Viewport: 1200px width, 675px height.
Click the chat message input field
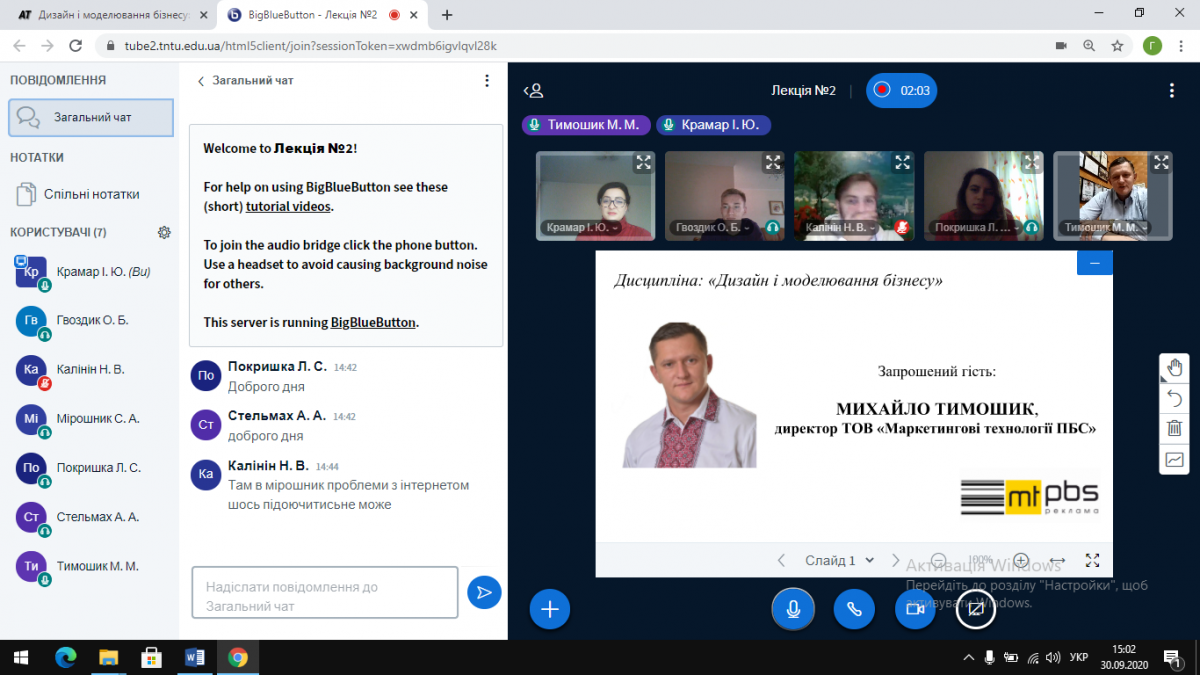pyautogui.click(x=324, y=596)
